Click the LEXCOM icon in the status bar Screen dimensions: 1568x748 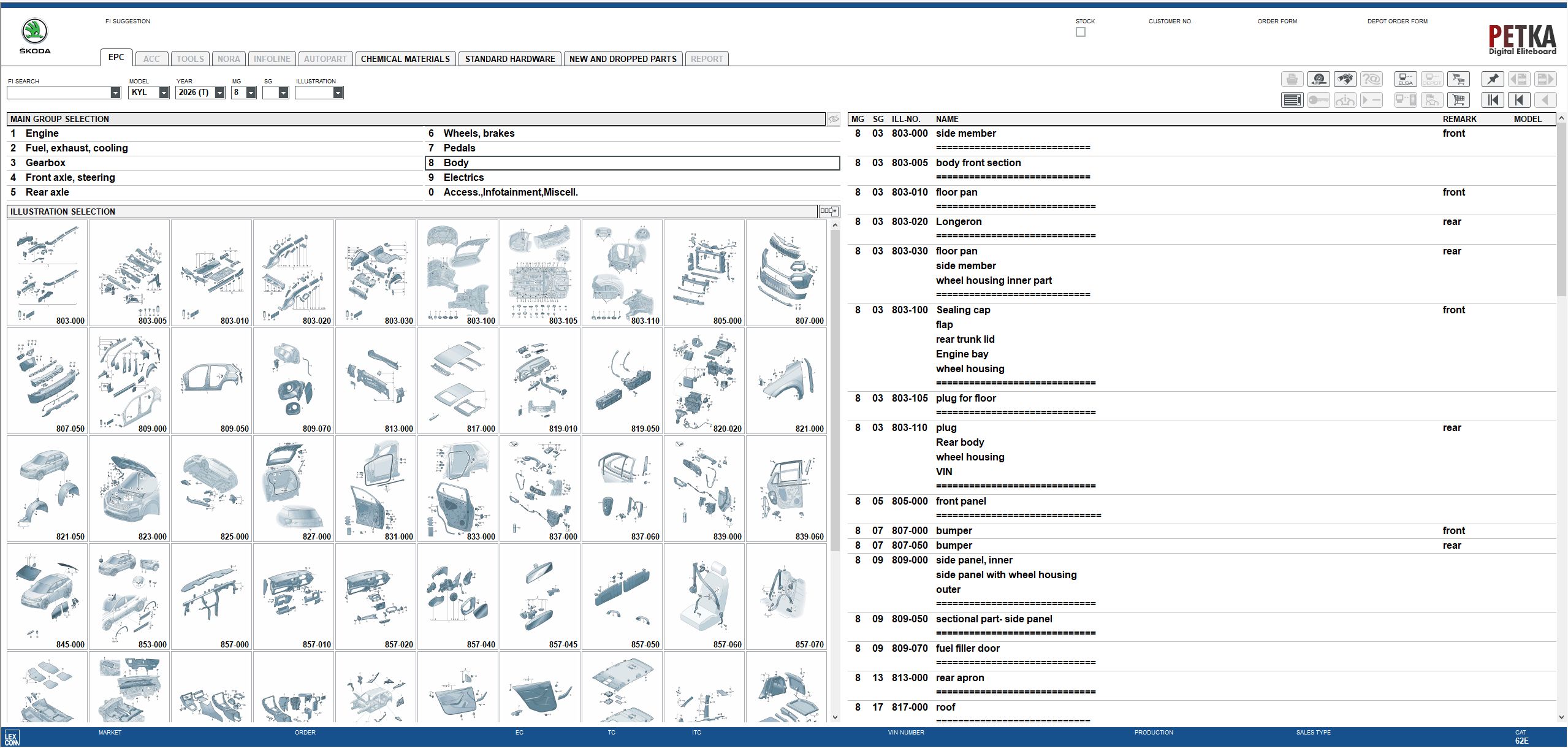tap(12, 738)
